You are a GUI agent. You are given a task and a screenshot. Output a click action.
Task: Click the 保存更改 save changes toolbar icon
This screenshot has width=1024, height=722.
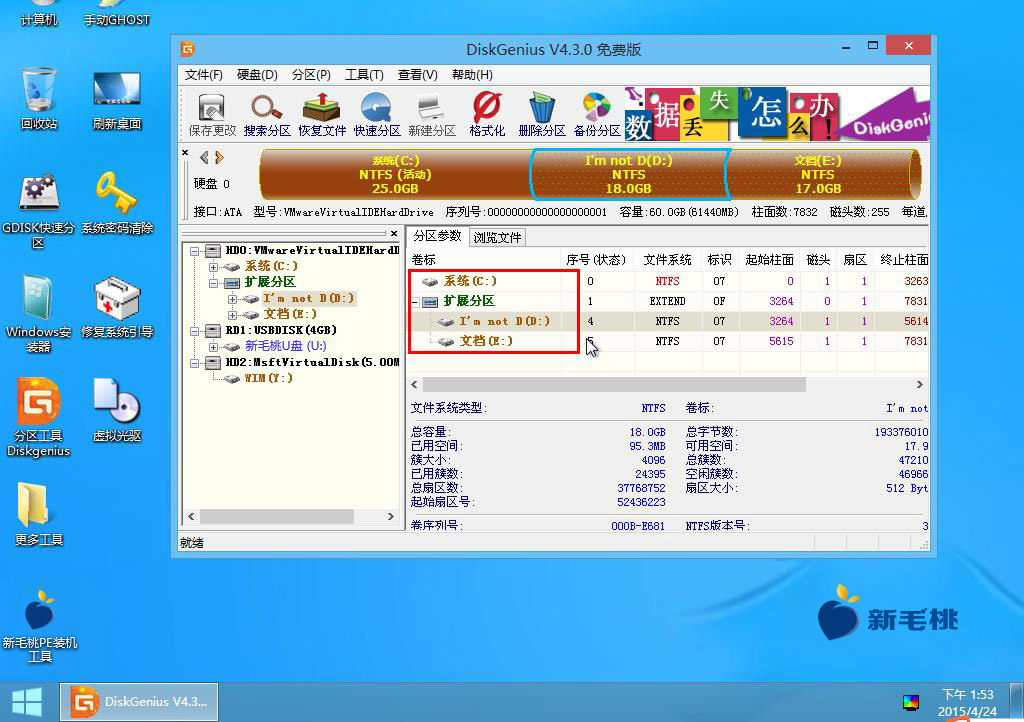click(212, 114)
